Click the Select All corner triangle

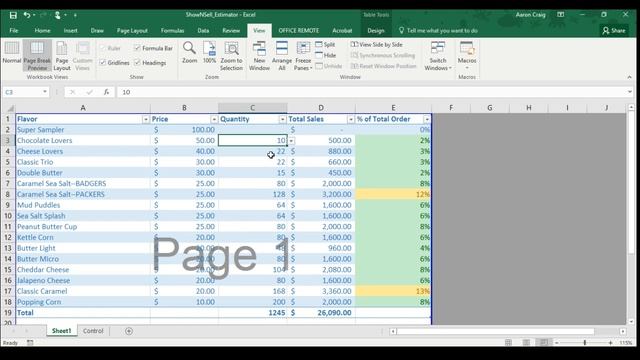pyautogui.click(x=10, y=108)
